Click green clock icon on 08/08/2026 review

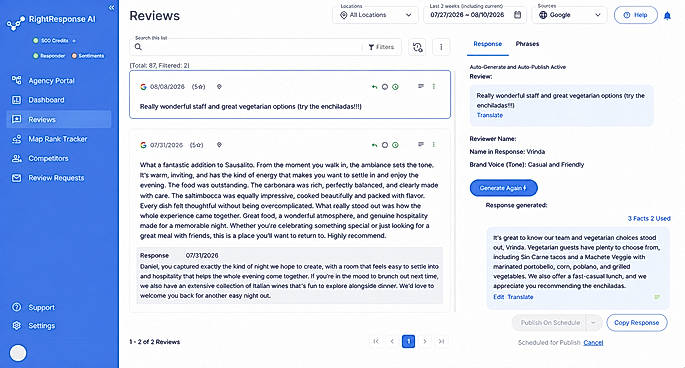395,87
